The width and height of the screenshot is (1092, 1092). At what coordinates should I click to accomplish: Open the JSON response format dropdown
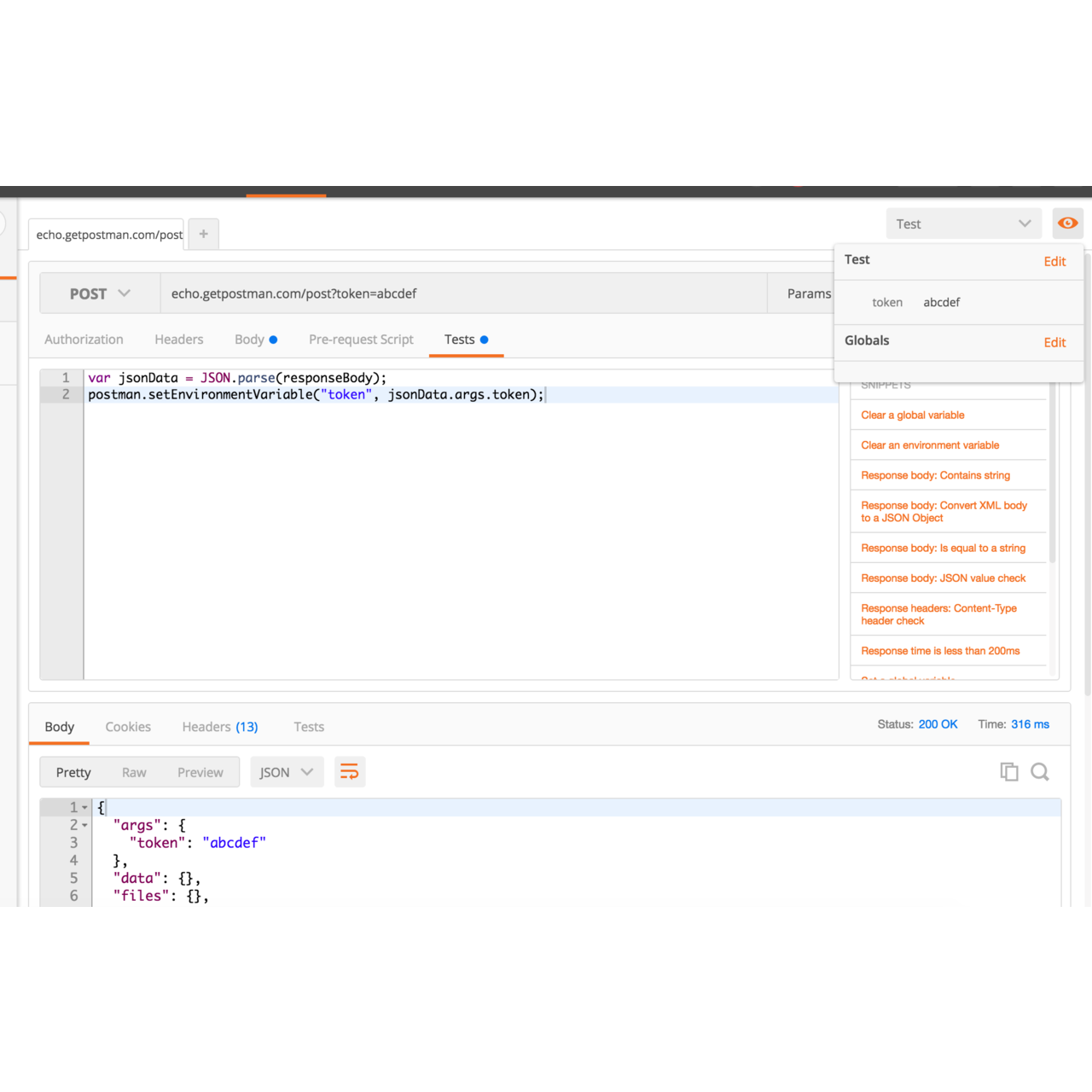point(287,771)
